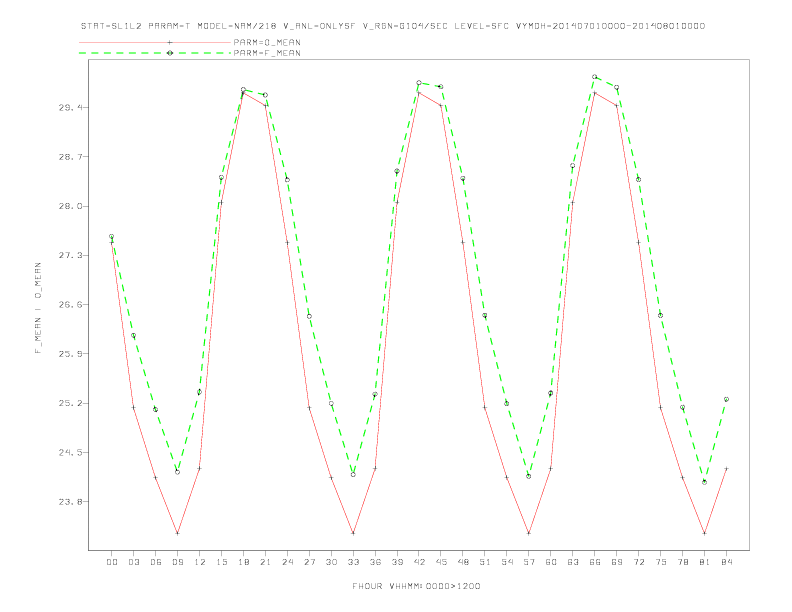Click x-axis tick label 60

pyautogui.click(x=551, y=562)
